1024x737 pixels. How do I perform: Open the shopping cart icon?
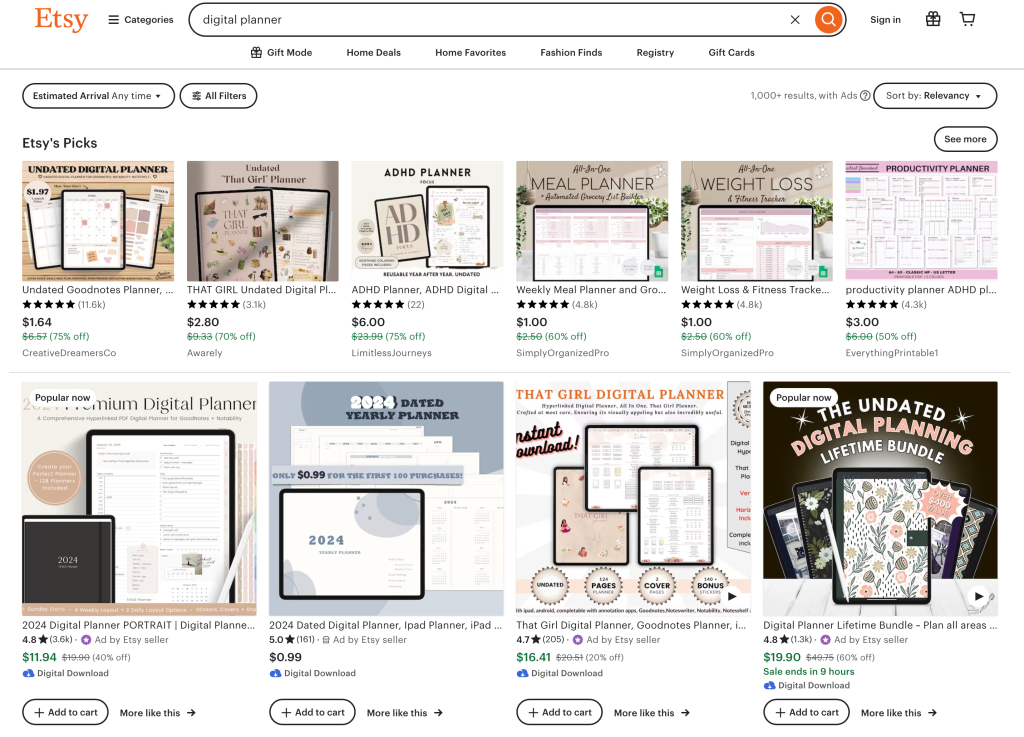pos(967,19)
